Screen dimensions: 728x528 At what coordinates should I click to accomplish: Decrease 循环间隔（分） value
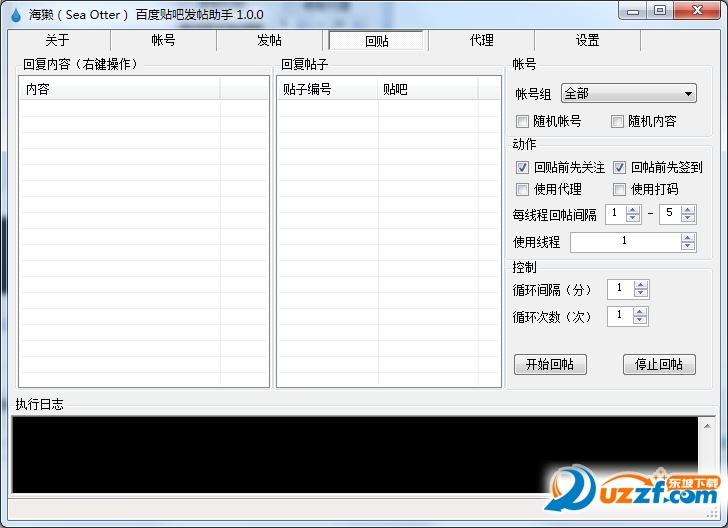[x=640, y=293]
